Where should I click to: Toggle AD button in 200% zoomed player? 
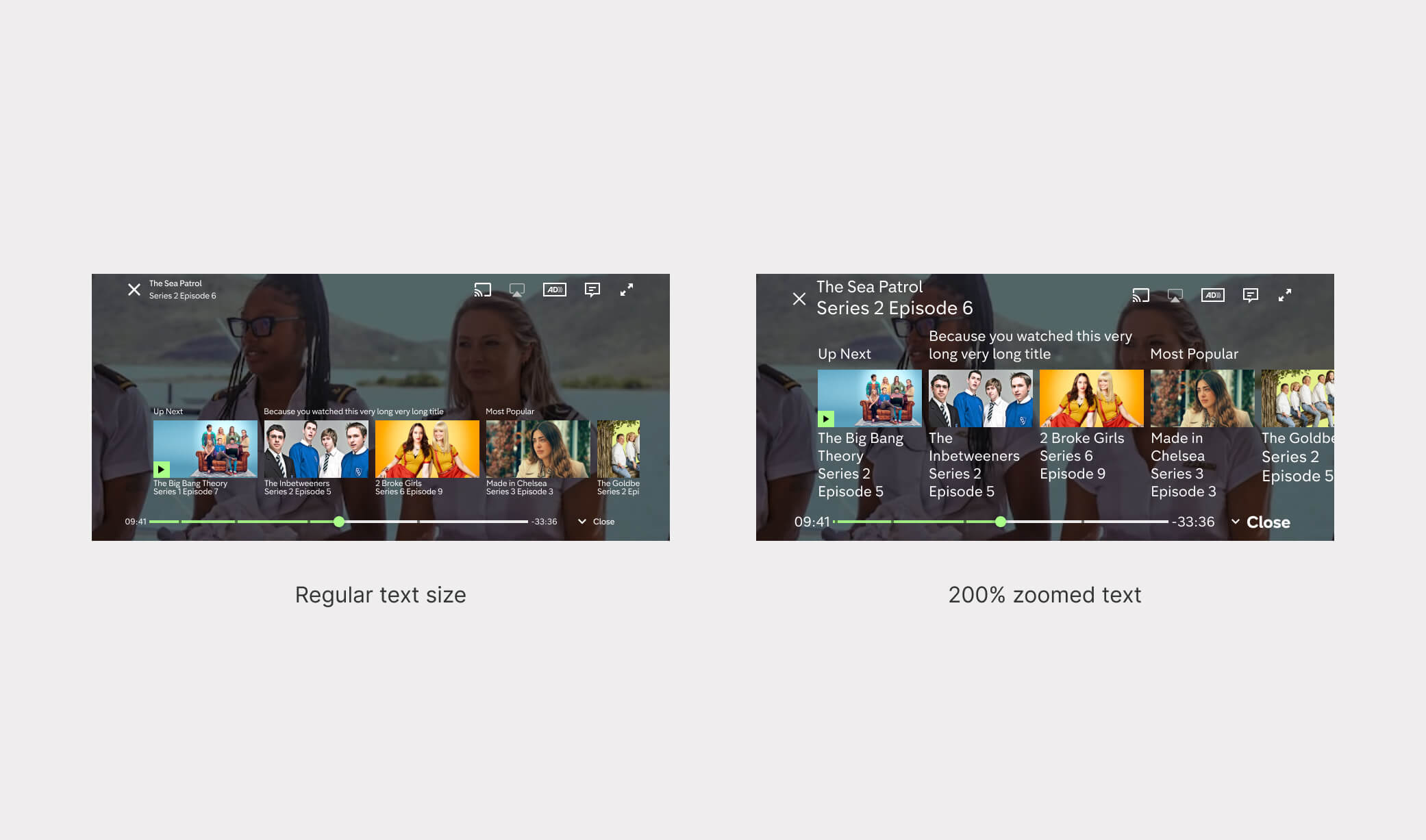coord(1213,295)
